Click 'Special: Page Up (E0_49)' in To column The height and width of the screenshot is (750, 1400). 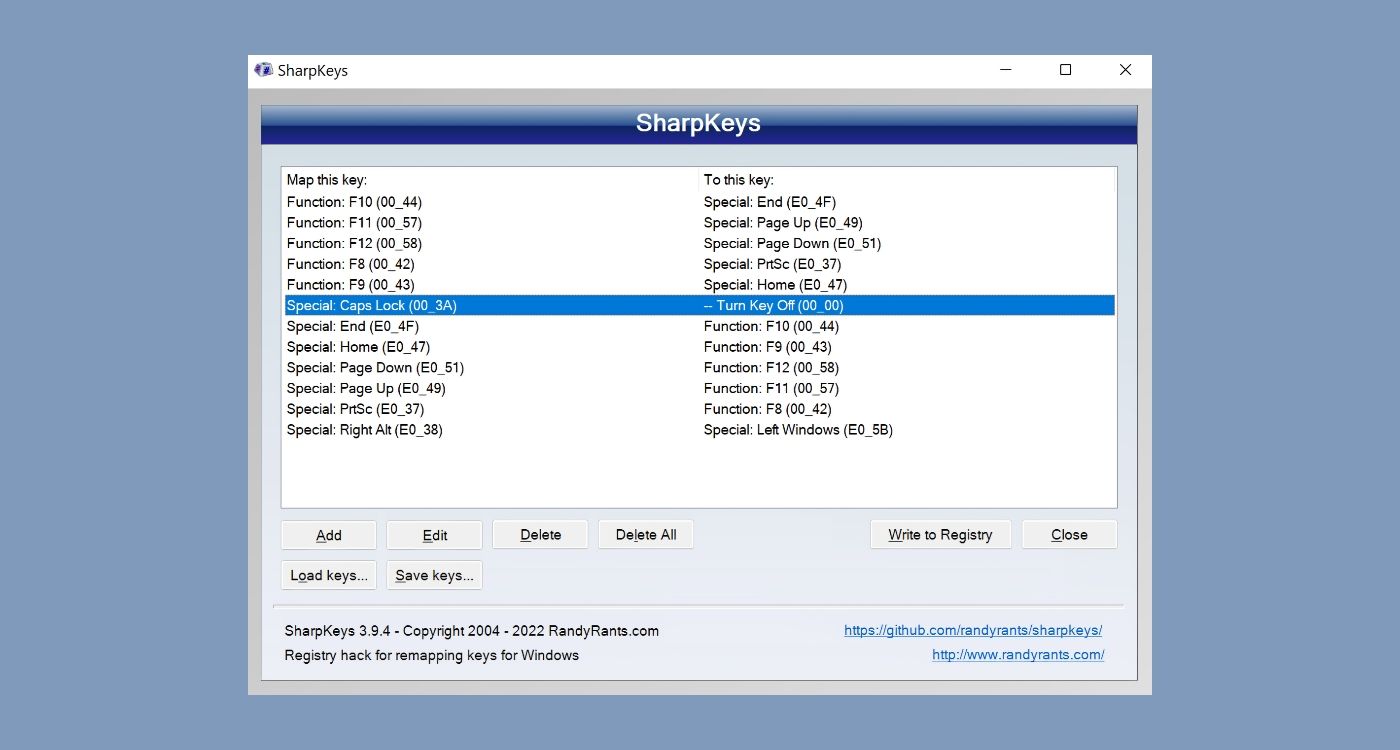point(783,223)
